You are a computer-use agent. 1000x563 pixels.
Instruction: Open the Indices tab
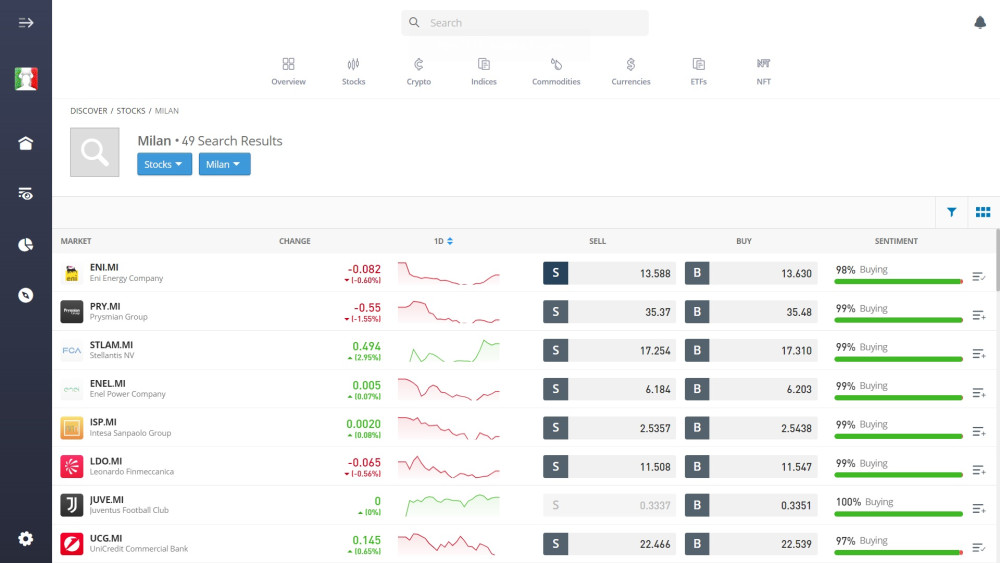pyautogui.click(x=483, y=71)
